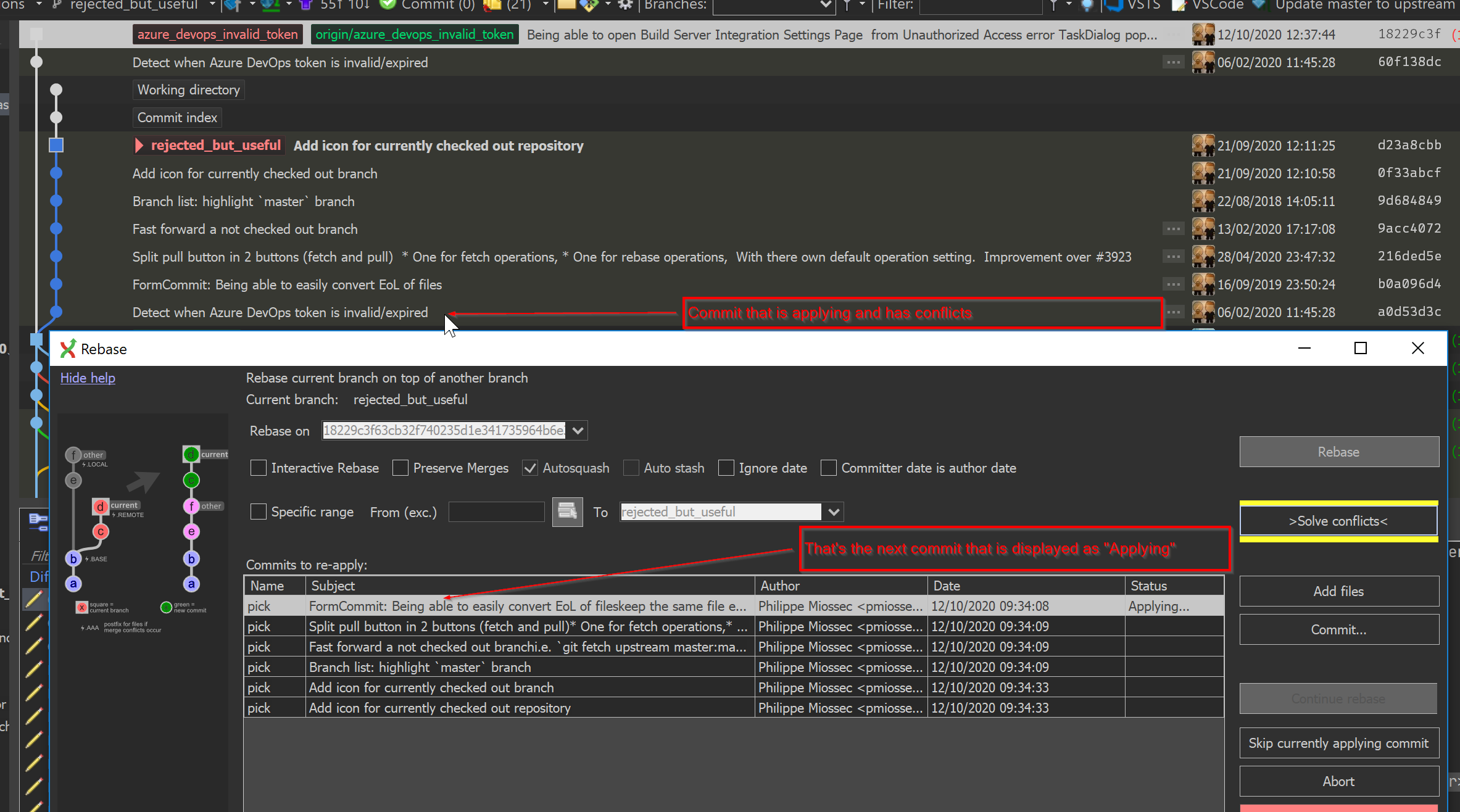Click the green Commit (0) checkmark icon
The width and height of the screenshot is (1460, 812).
[x=388, y=6]
